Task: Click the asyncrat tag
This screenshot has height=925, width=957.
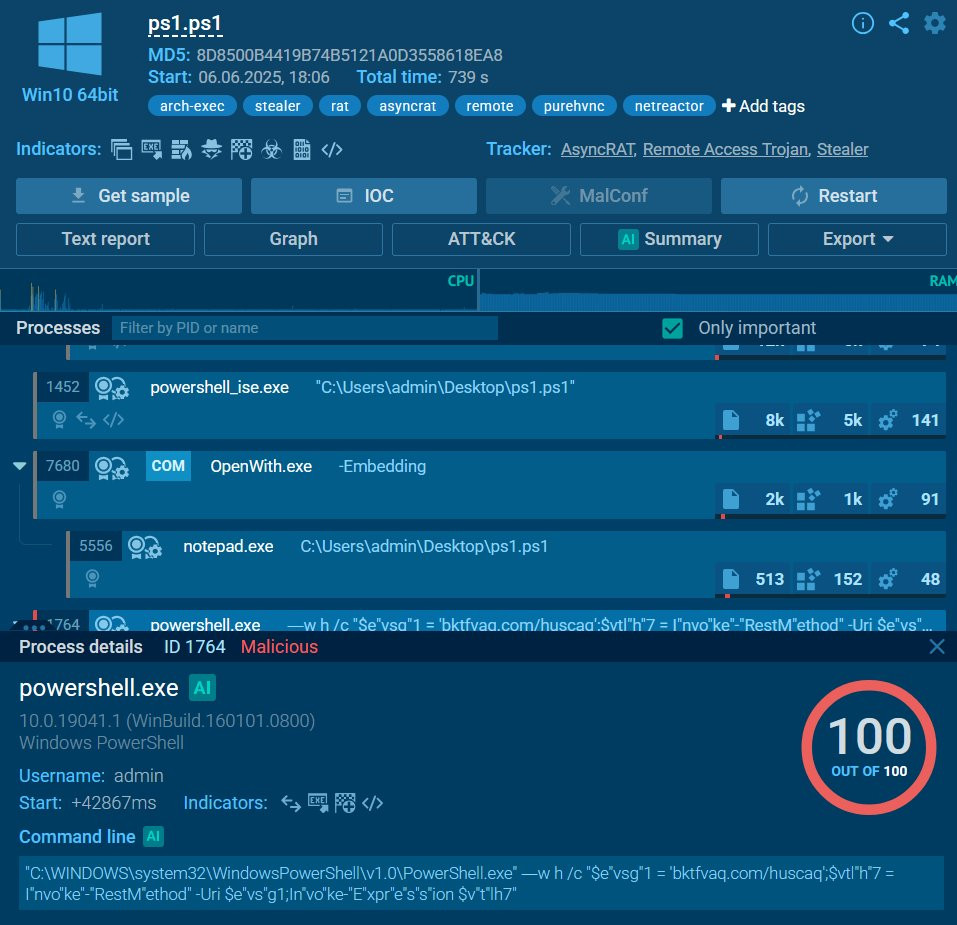Action: (x=408, y=106)
